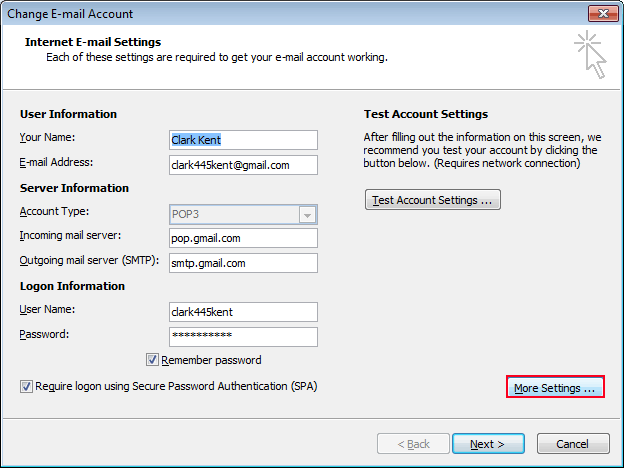Click the Password input field
Screen dimensions: 624x468
[x=243, y=337]
